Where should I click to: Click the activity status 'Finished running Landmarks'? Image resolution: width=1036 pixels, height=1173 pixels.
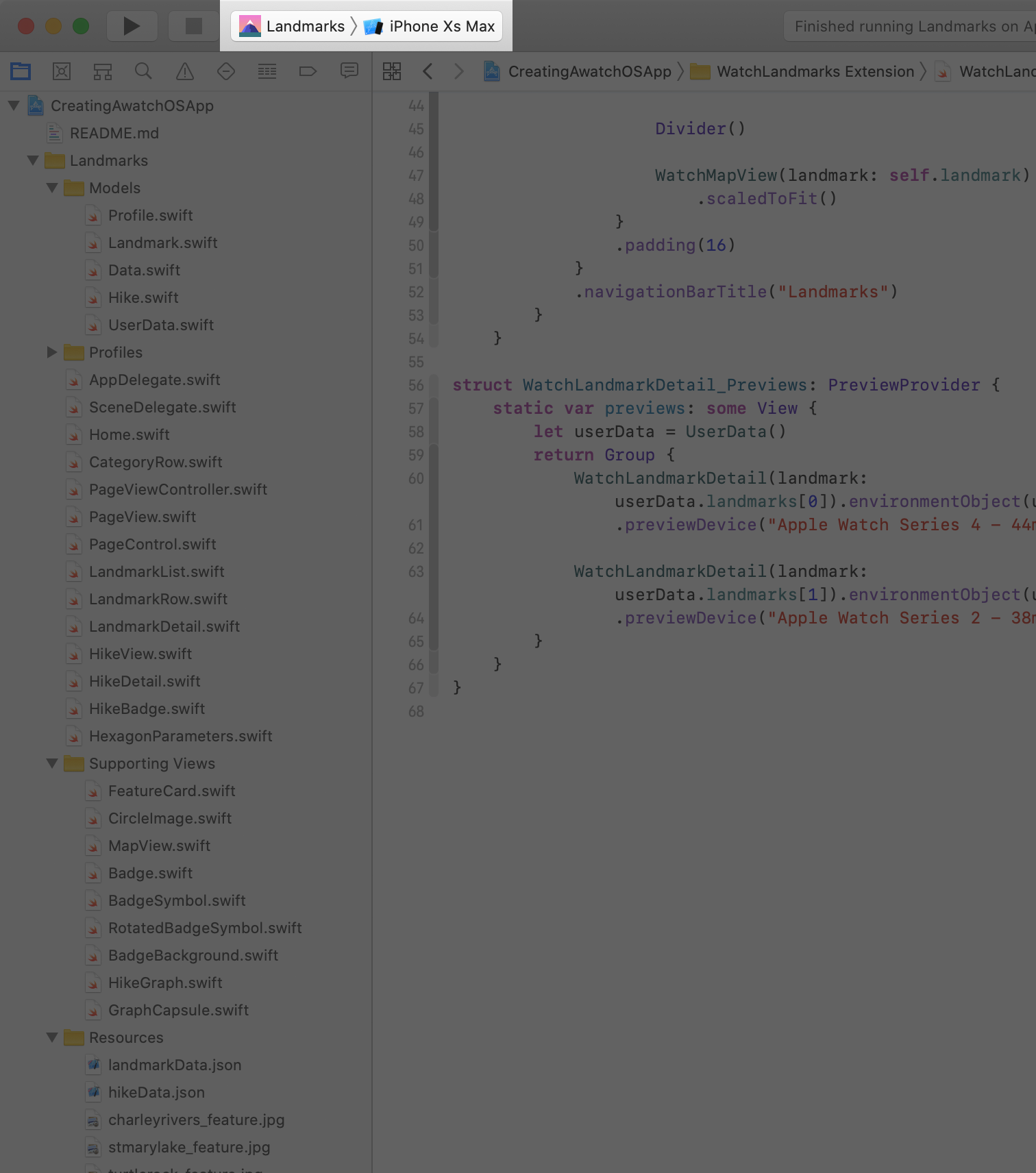[x=910, y=26]
